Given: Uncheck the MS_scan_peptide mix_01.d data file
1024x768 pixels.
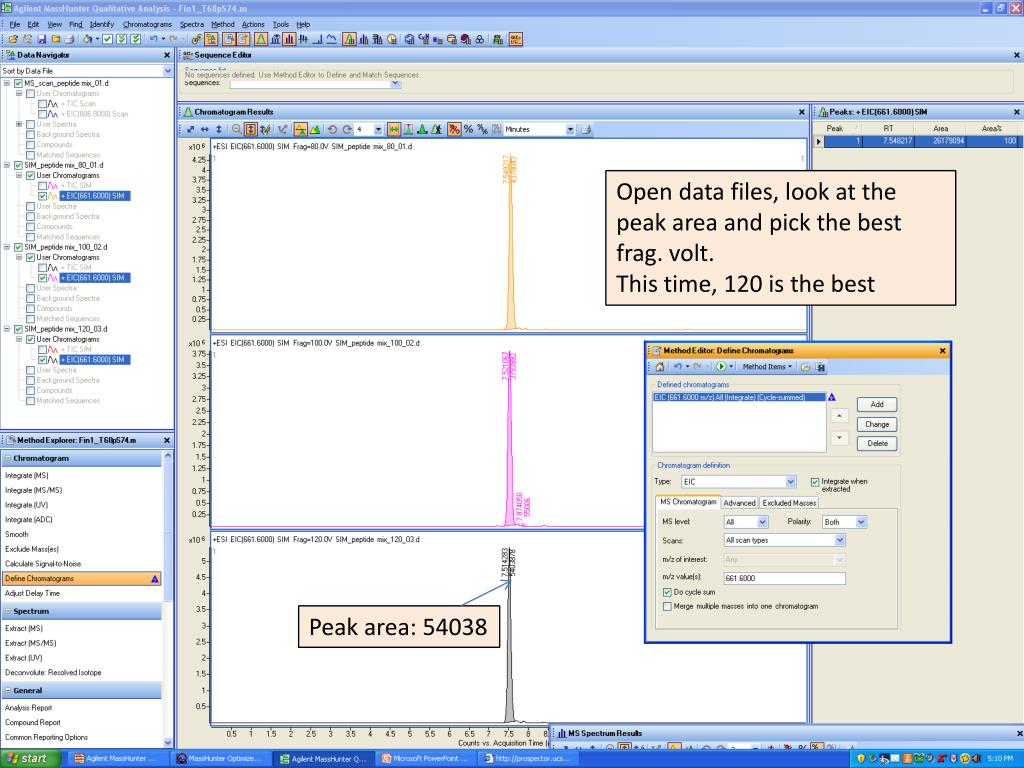Looking at the screenshot, I should (18, 84).
